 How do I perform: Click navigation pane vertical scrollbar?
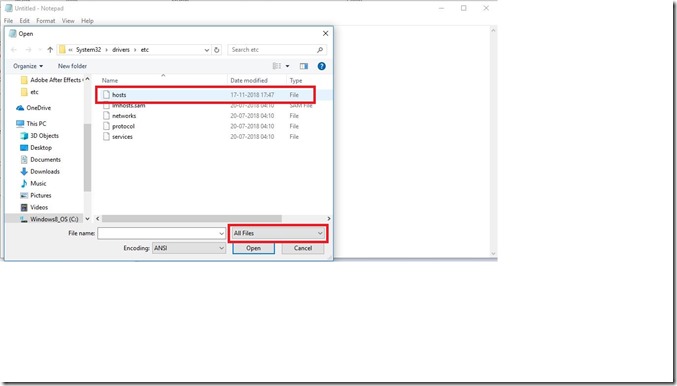coord(87,158)
